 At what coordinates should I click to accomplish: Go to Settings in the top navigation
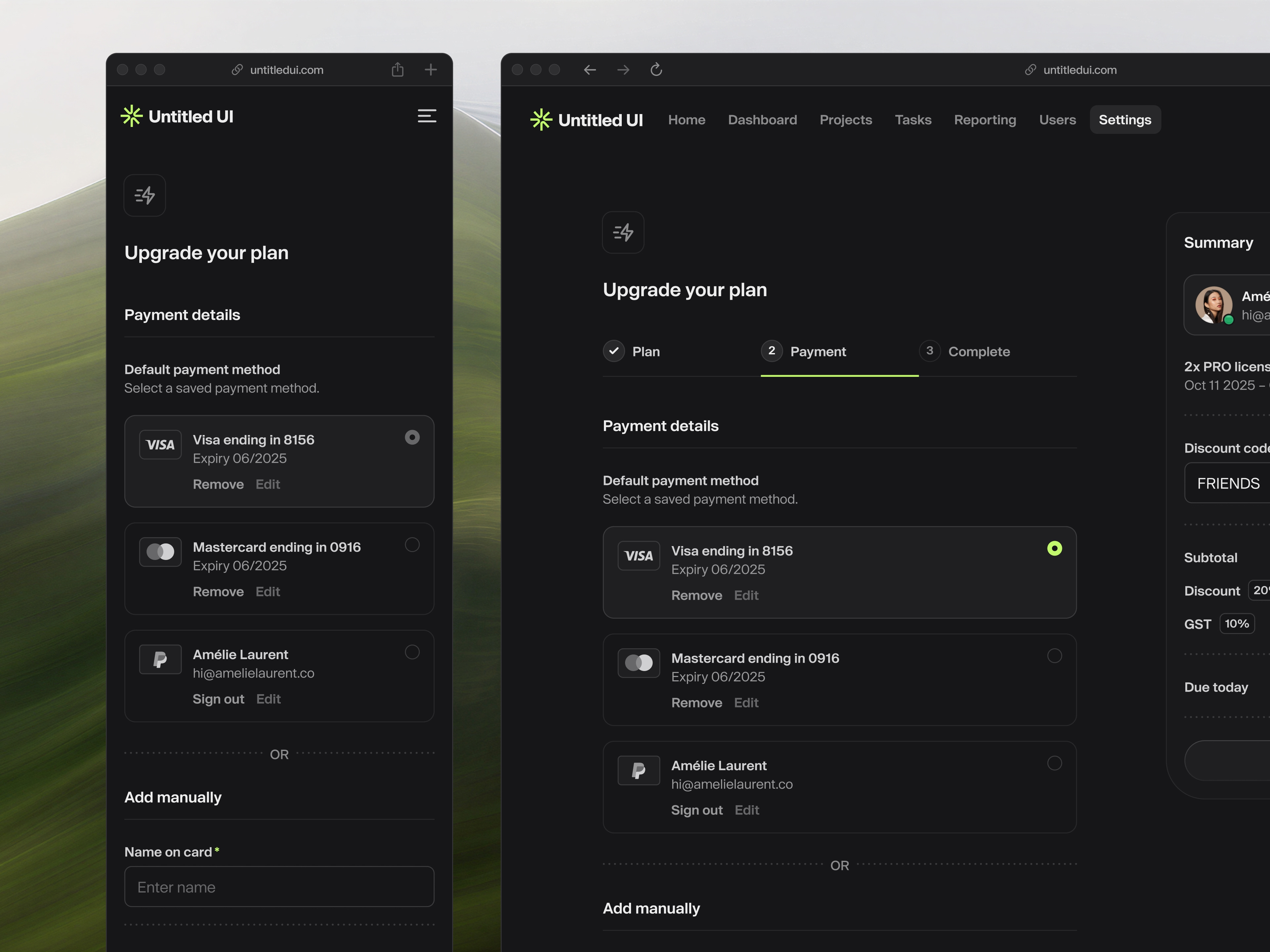(1125, 119)
